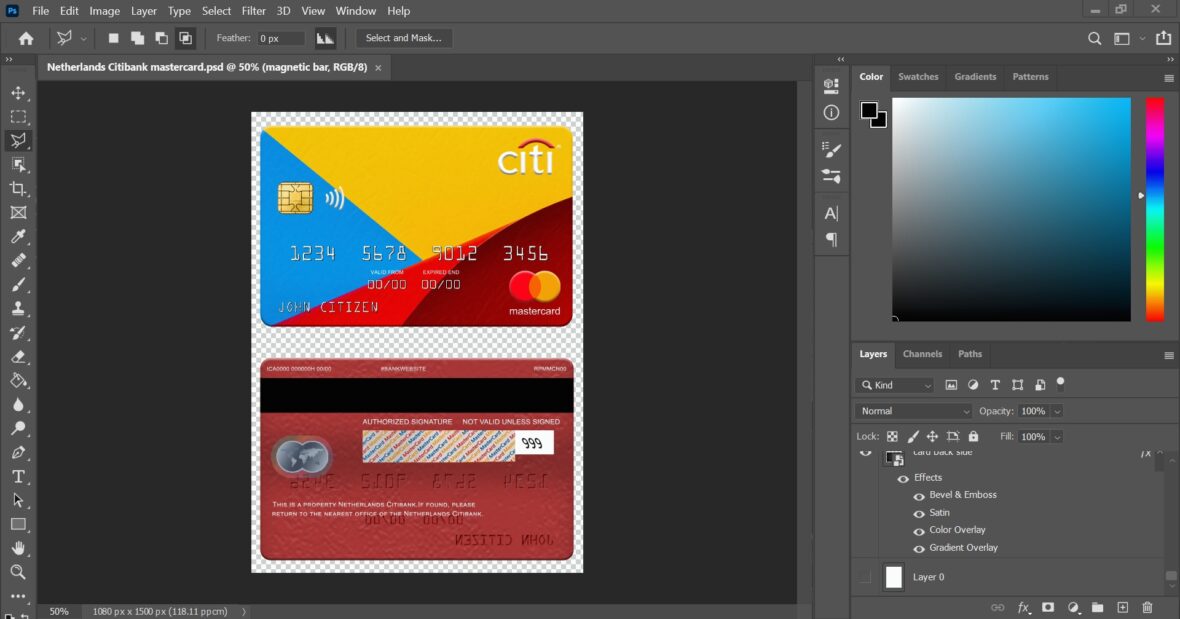
Task: Select the Path Selection tool
Action: coord(18,500)
